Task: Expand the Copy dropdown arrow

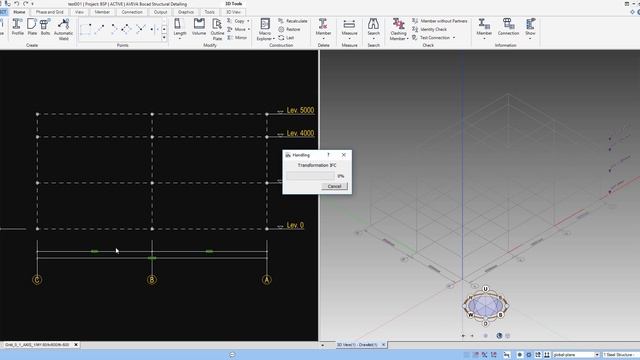Action: click(248, 21)
